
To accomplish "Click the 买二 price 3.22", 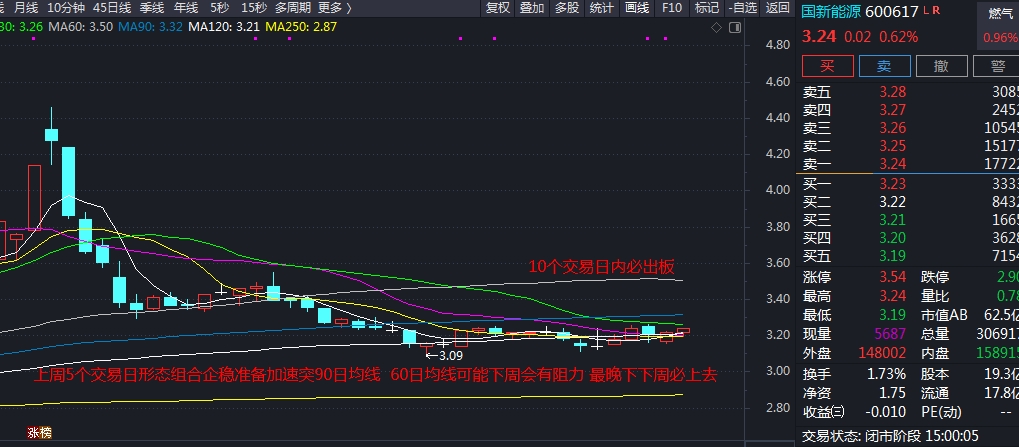I will pyautogui.click(x=892, y=202).
